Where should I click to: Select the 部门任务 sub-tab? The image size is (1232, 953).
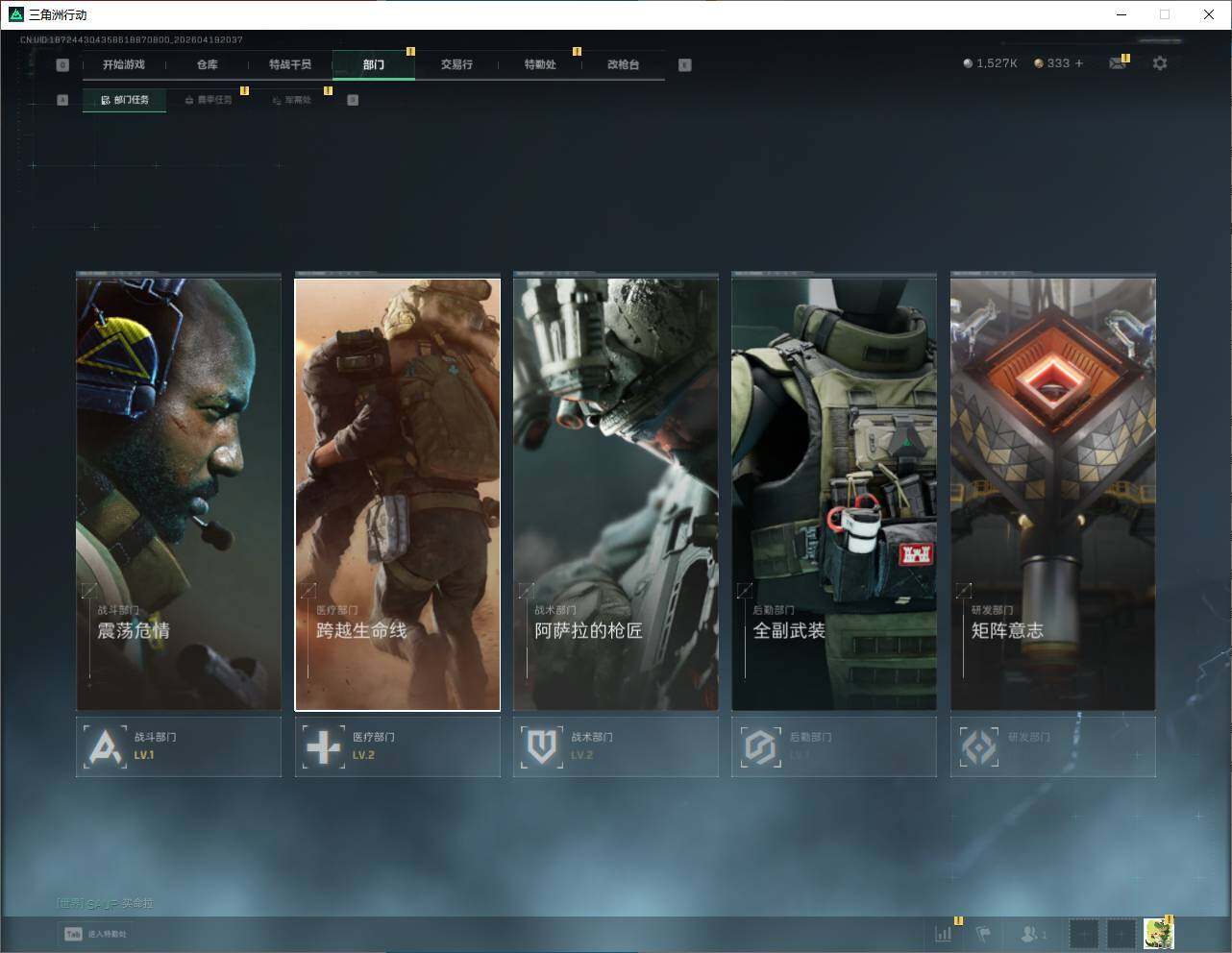(124, 100)
